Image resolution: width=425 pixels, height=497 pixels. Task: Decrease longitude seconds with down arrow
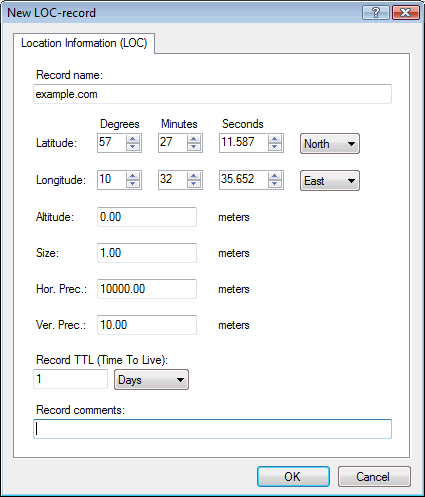pyautogui.click(x=275, y=184)
